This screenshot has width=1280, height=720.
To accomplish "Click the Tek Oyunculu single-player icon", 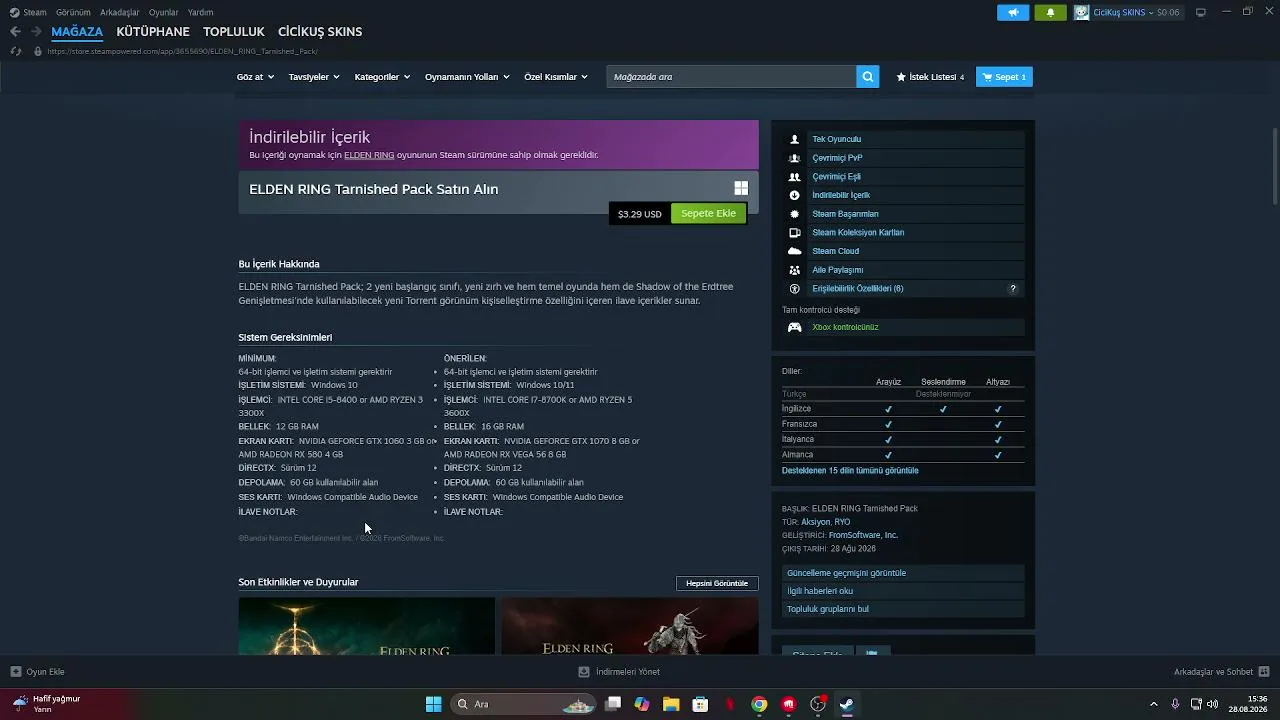I will 795,139.
